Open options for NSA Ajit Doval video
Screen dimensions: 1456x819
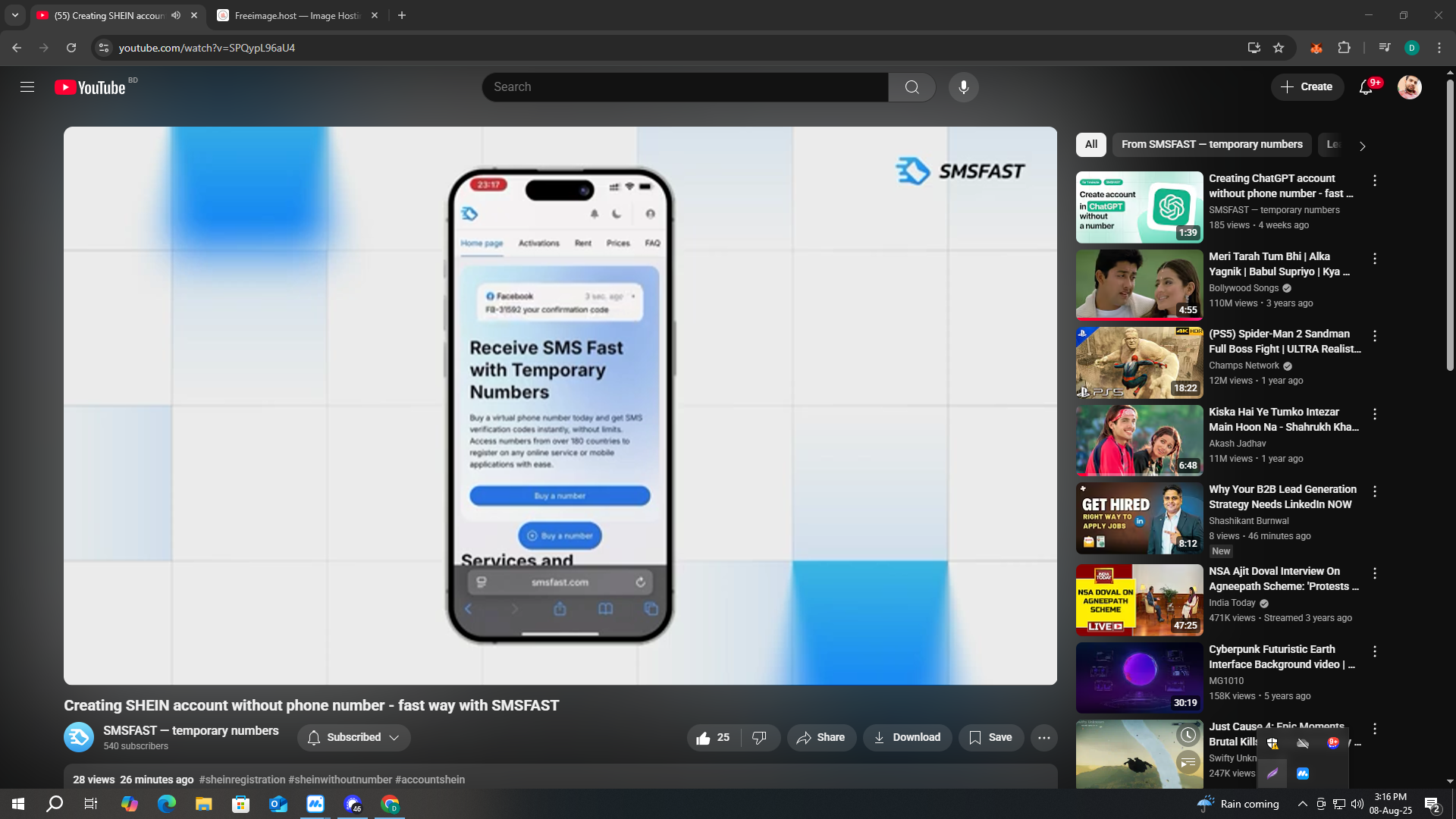tap(1374, 573)
